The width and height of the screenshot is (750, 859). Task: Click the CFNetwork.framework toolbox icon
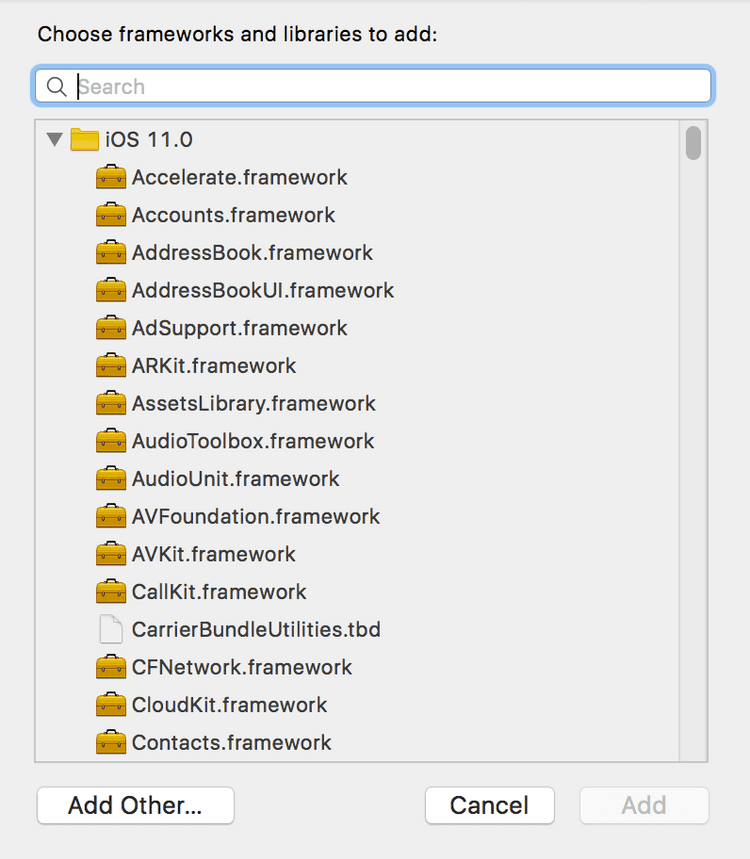click(111, 667)
